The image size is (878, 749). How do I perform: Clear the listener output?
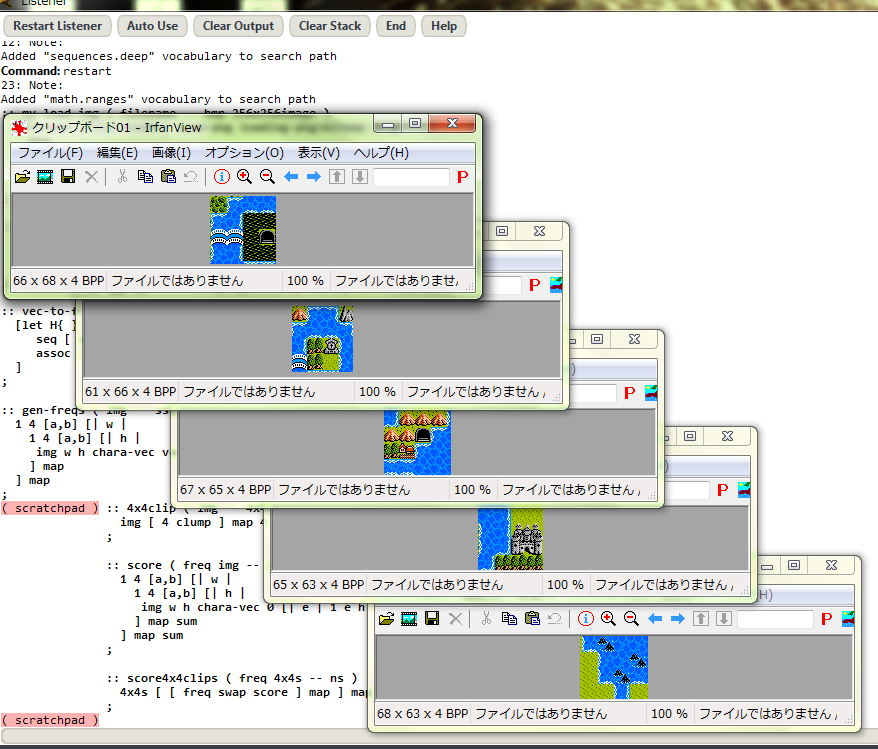pos(238,26)
